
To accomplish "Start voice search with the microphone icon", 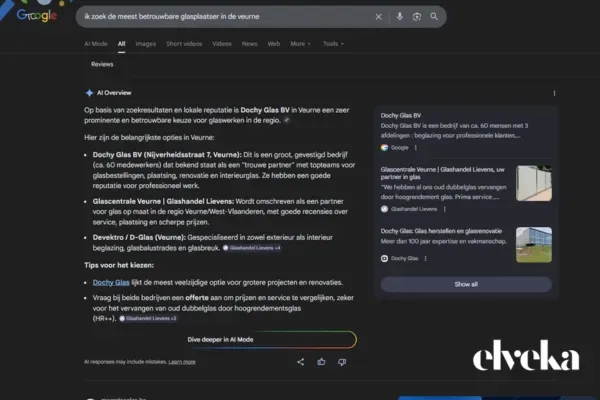I will [399, 16].
